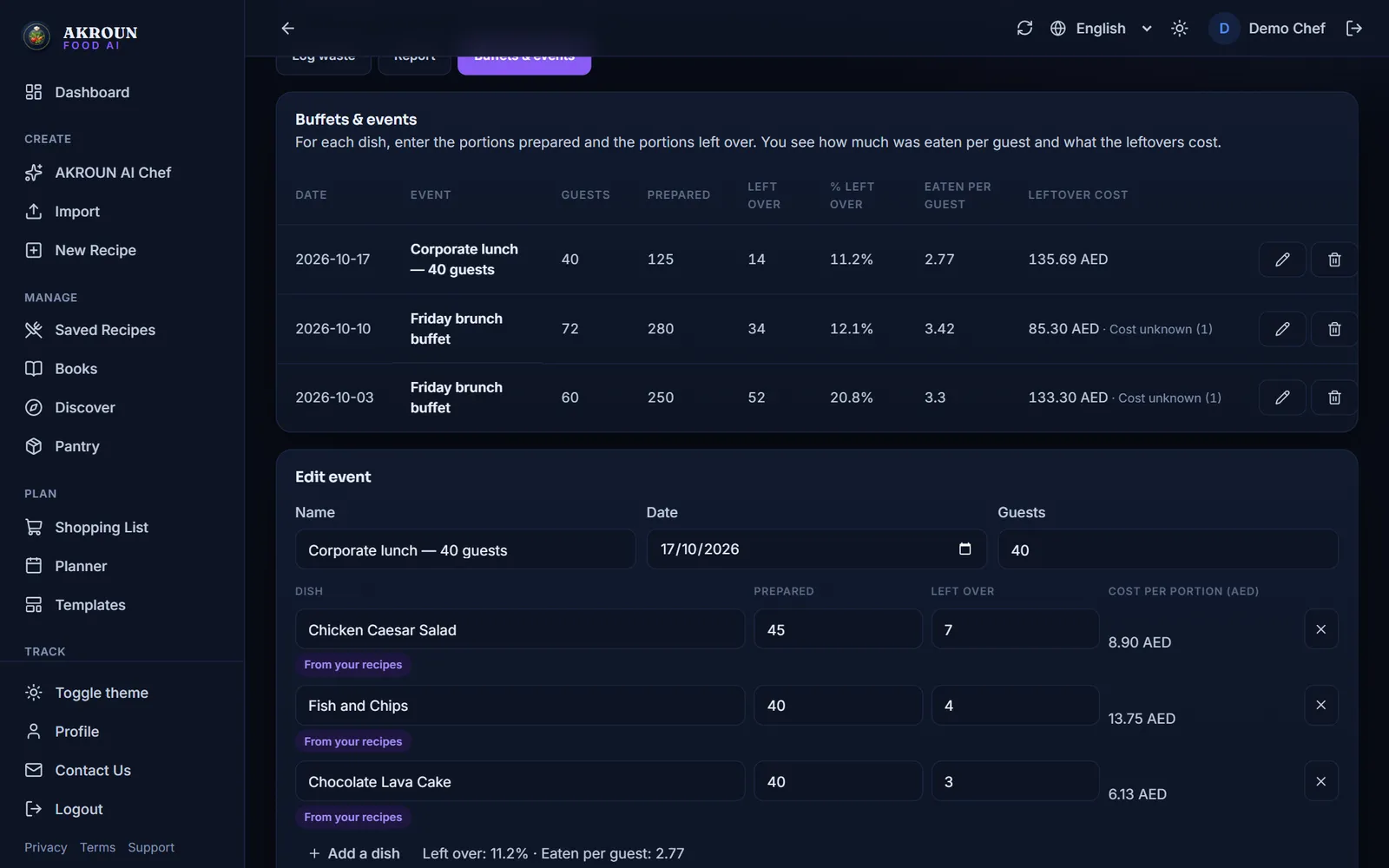Open the Terms link
This screenshot has width=1389, height=868.
click(97, 847)
